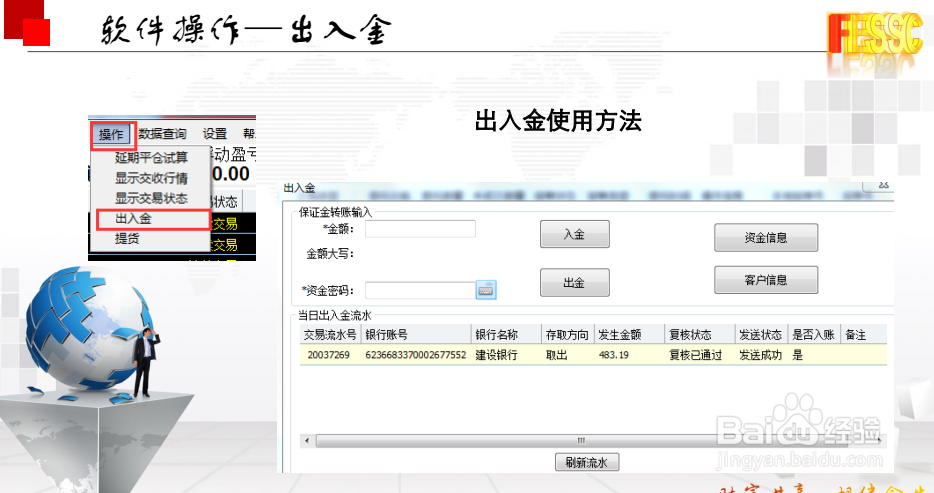Select 显示交收行情 menu entry
This screenshot has height=493, width=934.
151,178
